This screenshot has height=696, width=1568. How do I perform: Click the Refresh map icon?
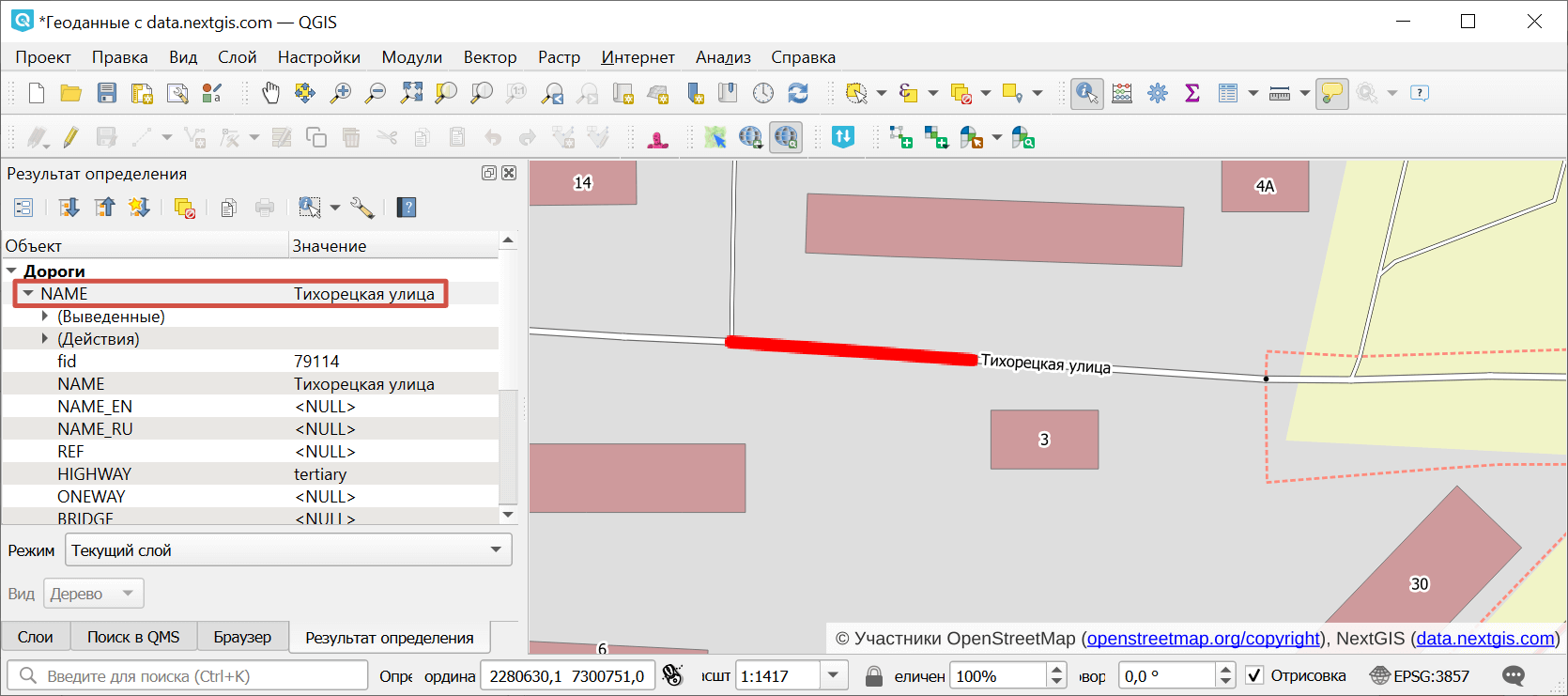(798, 93)
